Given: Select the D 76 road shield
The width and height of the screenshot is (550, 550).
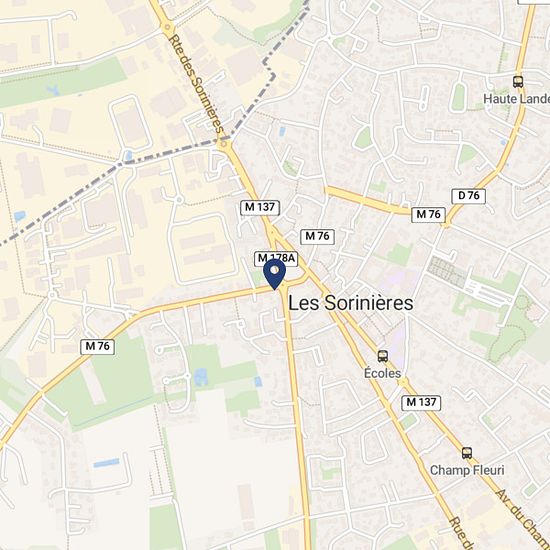Looking at the screenshot, I should 469,196.
